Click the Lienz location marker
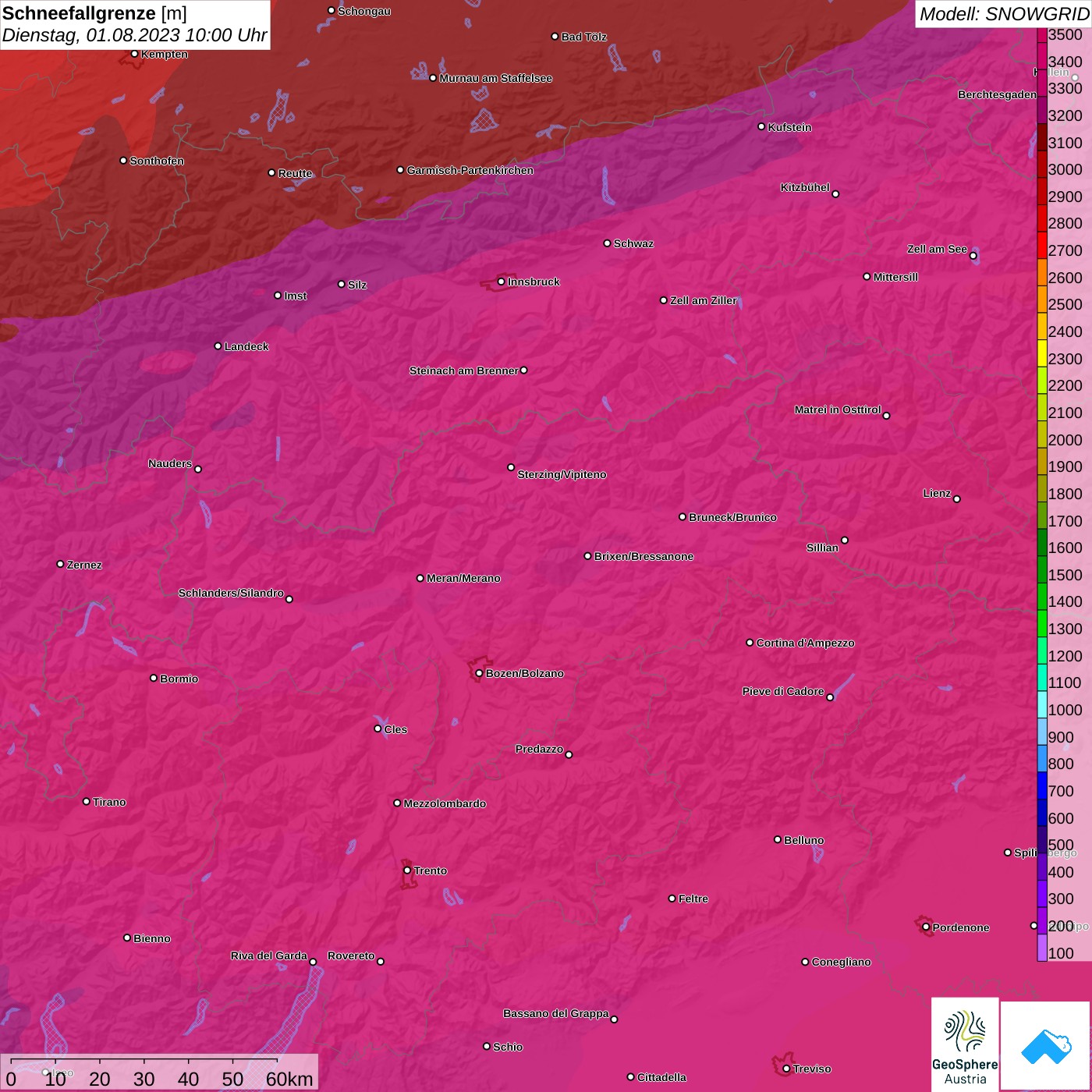 coord(957,498)
